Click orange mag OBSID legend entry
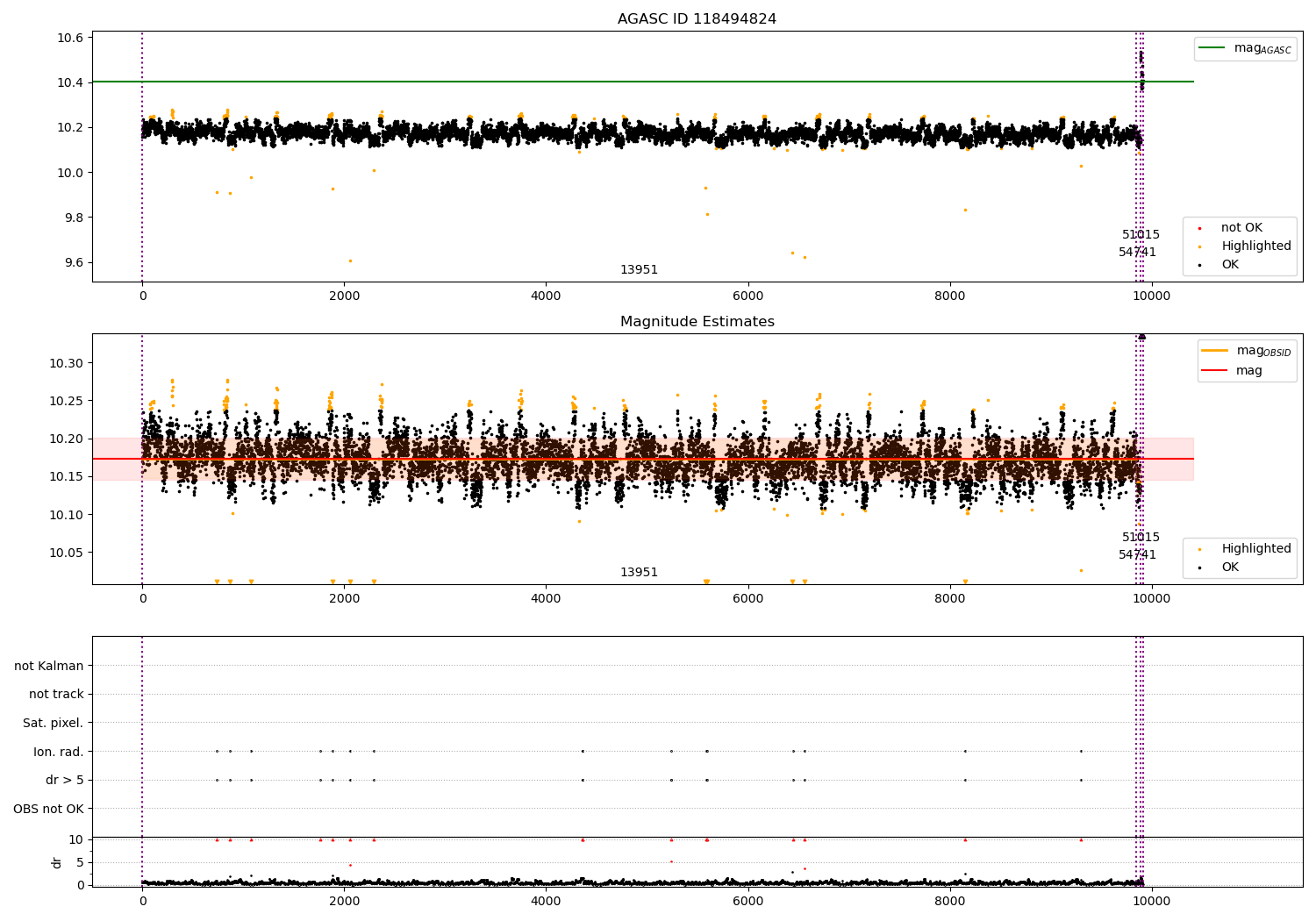The image size is (1316, 921). [x=1248, y=351]
